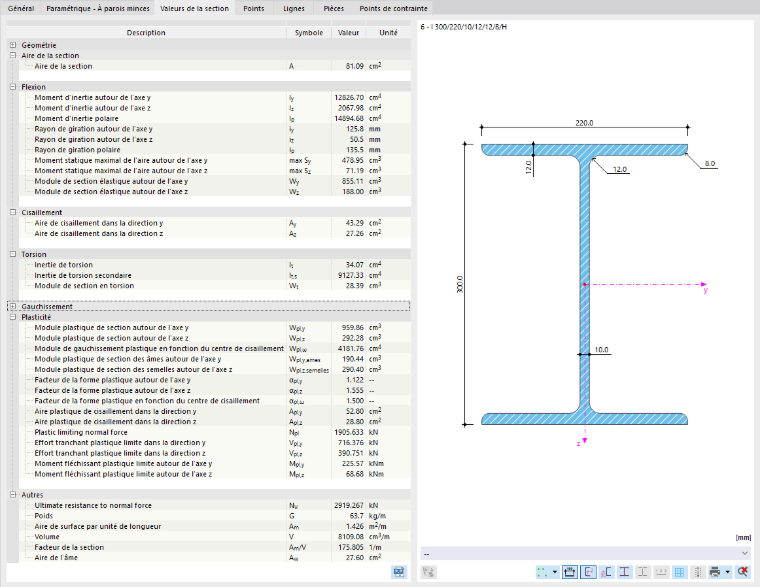Select the Valeurs de la section tab

[194, 8]
